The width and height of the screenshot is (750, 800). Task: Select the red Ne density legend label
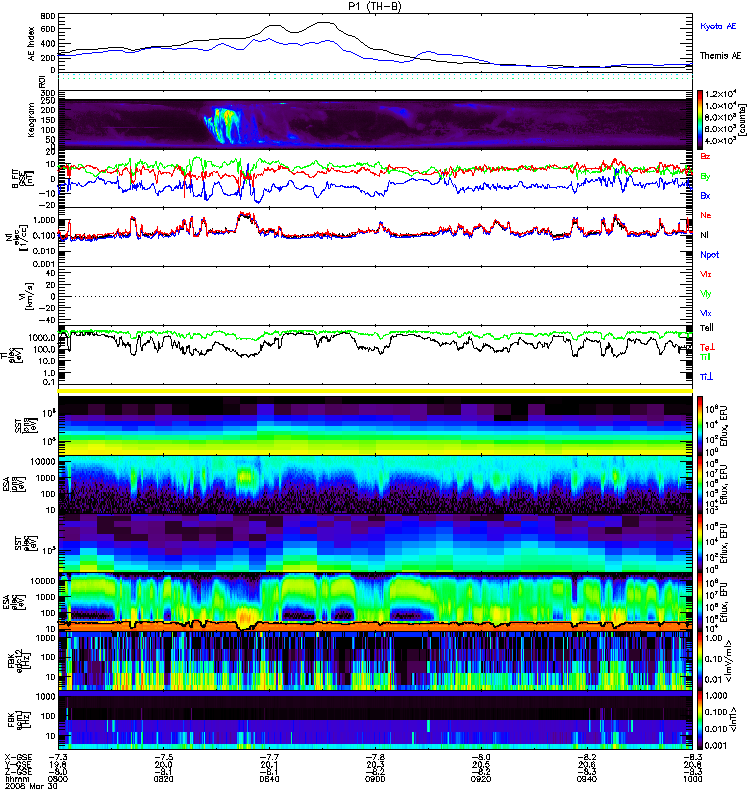click(706, 215)
